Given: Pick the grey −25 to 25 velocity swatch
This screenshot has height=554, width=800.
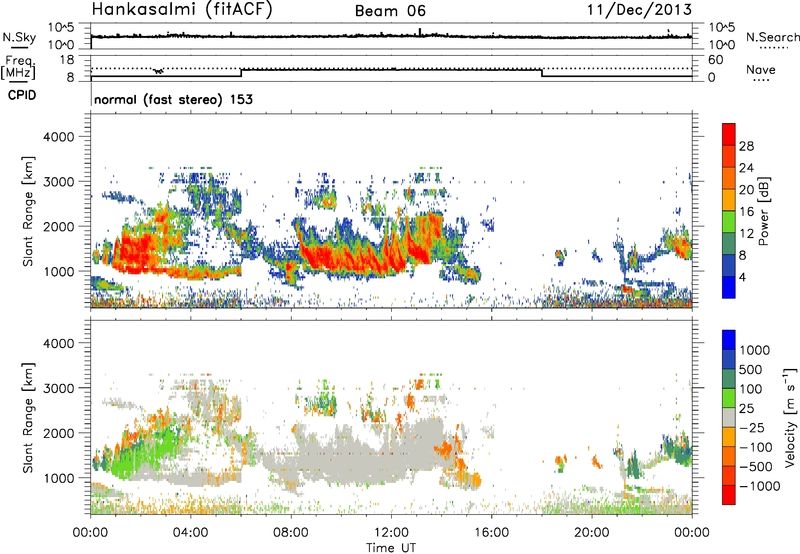Looking at the screenshot, I should click(729, 418).
